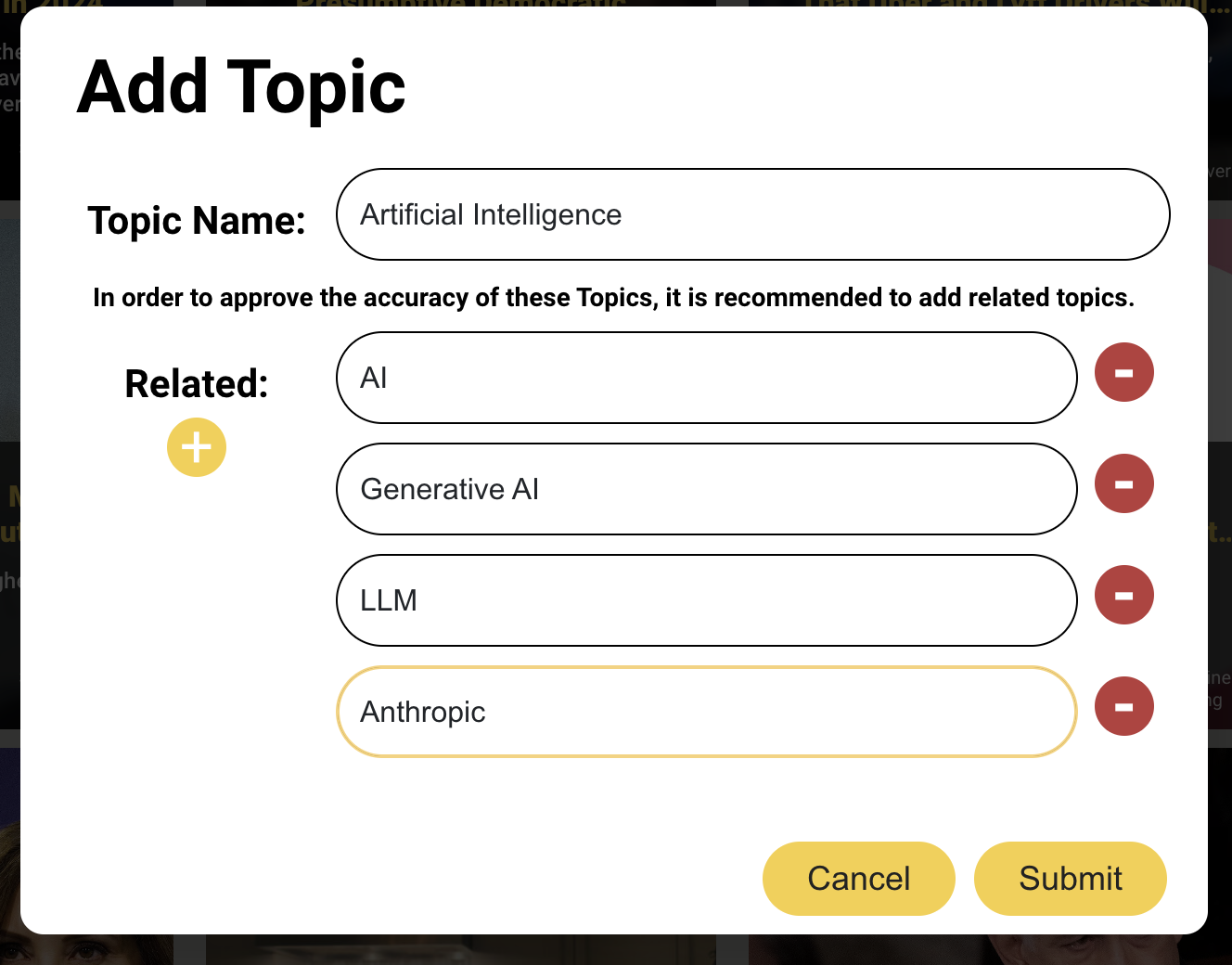
Task: Click the related topics recommendation text
Action: tap(613, 298)
